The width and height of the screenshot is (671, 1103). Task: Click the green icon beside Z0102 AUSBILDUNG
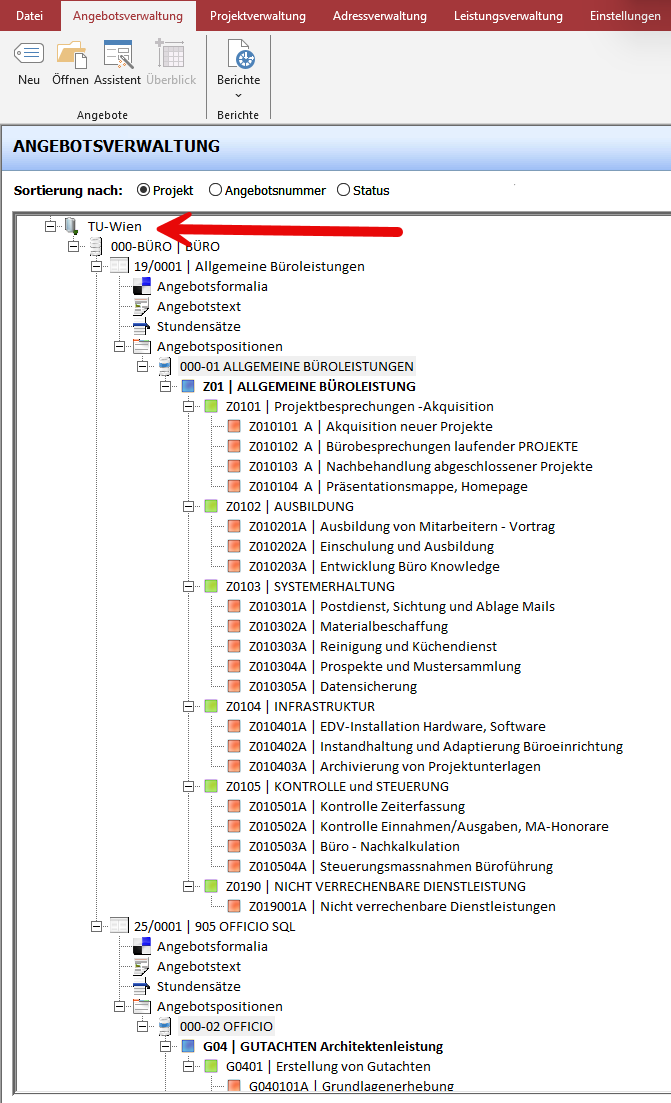point(211,506)
